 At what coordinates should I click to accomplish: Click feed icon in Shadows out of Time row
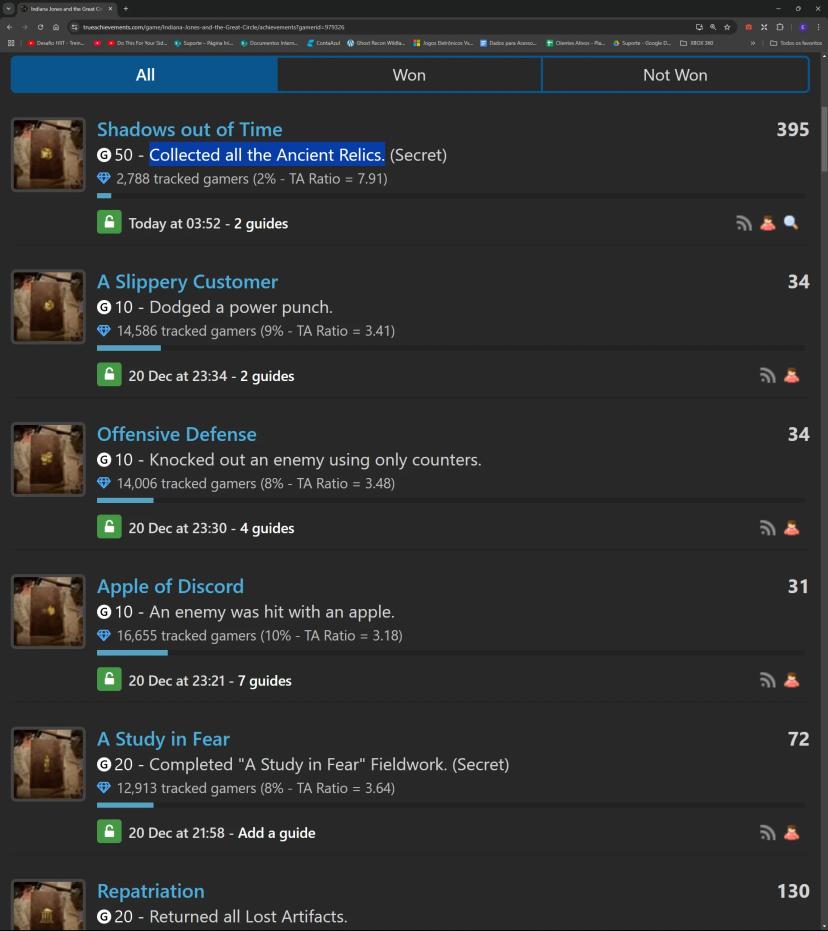coord(744,223)
